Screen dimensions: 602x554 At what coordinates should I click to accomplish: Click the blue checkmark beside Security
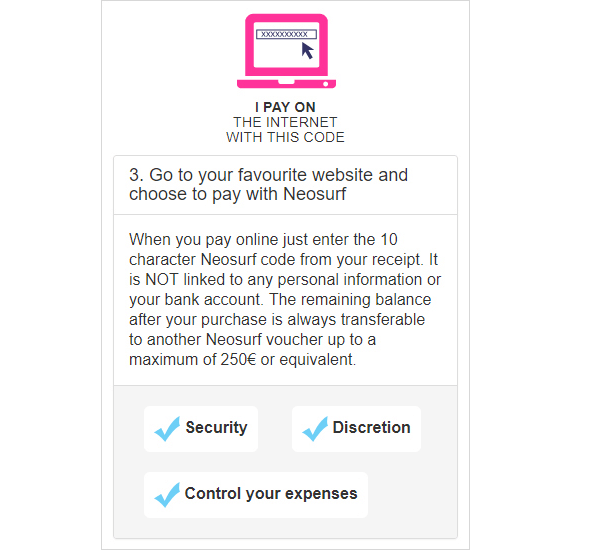(x=167, y=428)
